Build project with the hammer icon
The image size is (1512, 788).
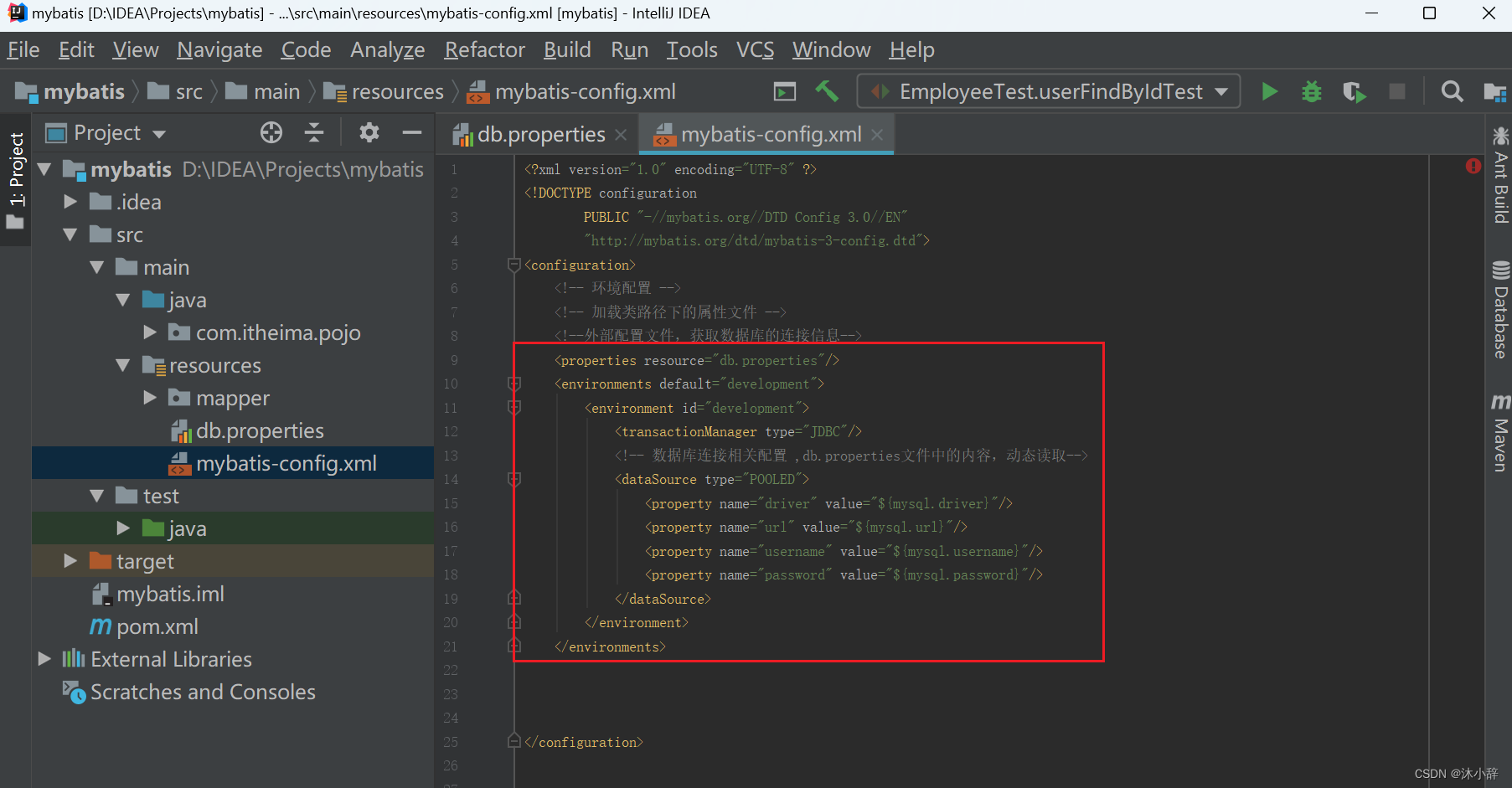(827, 91)
